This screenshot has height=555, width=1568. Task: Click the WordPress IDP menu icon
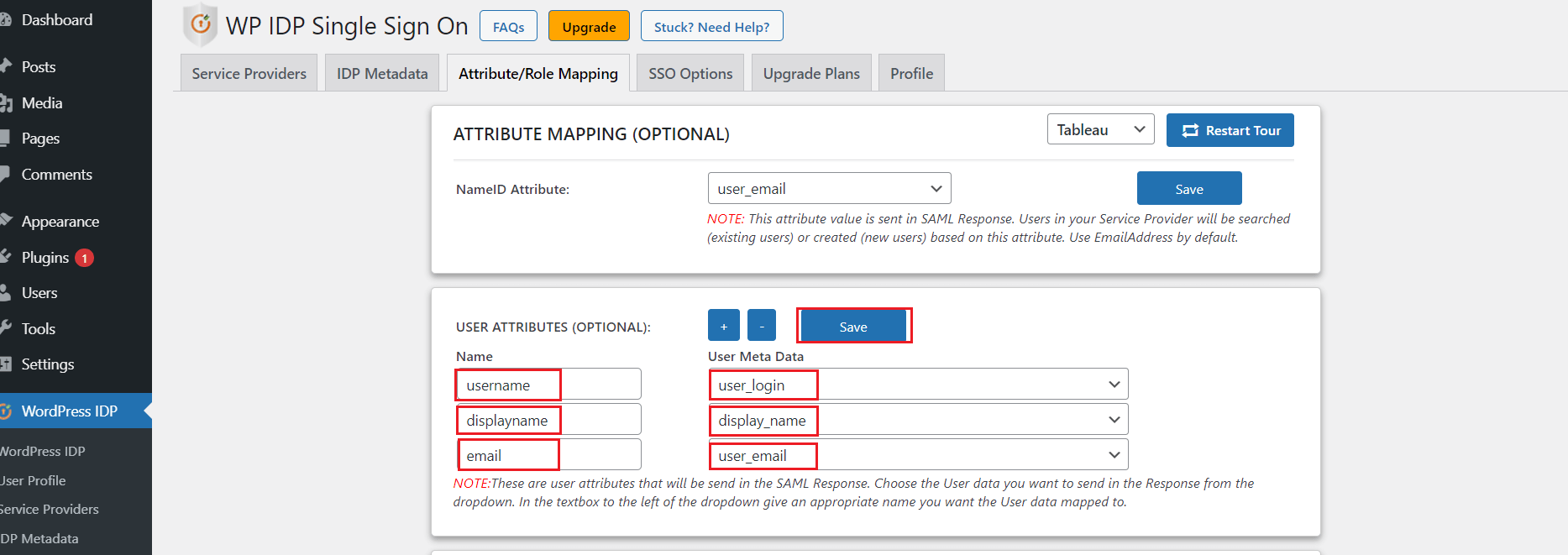5,411
